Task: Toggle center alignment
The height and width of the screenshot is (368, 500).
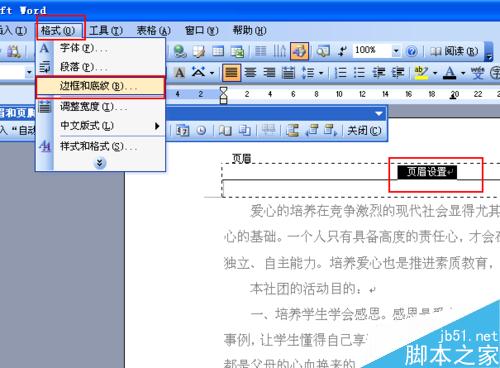Action: coord(250,72)
